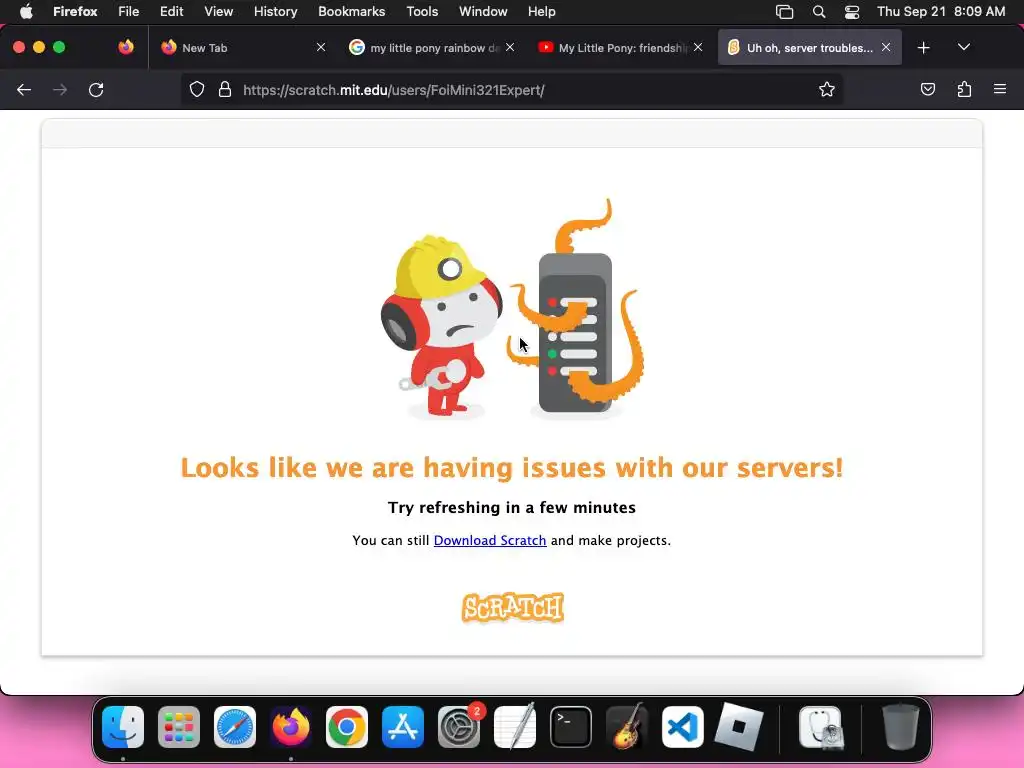Open a new tab with plus

tap(923, 48)
